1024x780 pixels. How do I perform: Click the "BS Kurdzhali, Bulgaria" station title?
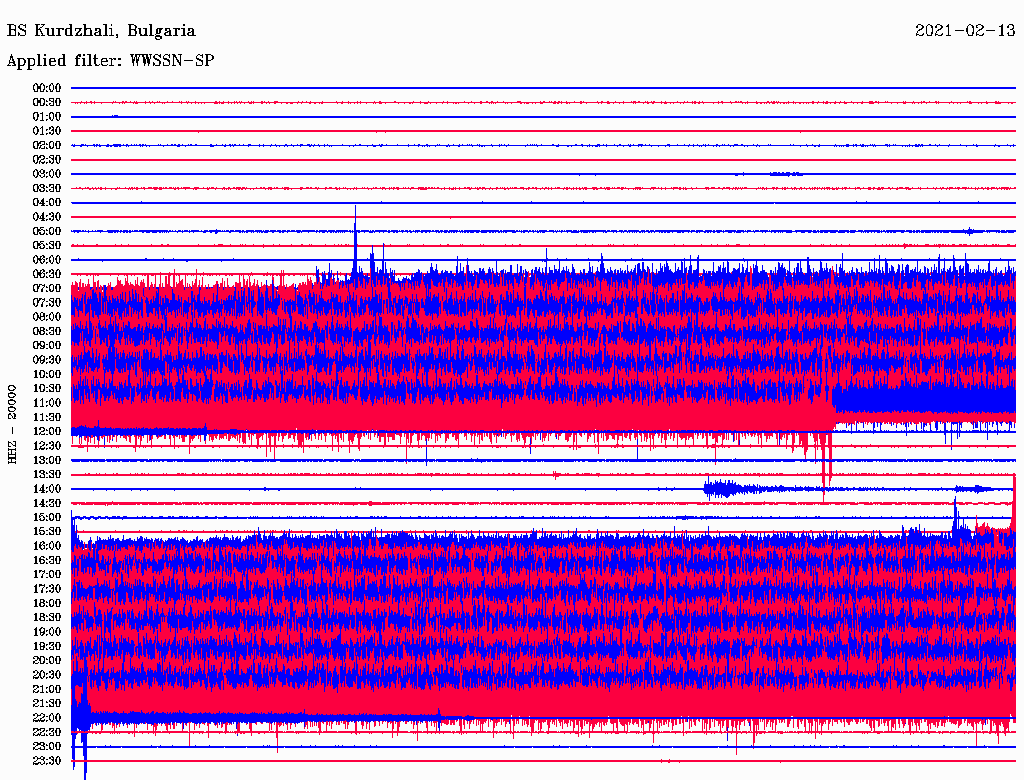tap(101, 31)
